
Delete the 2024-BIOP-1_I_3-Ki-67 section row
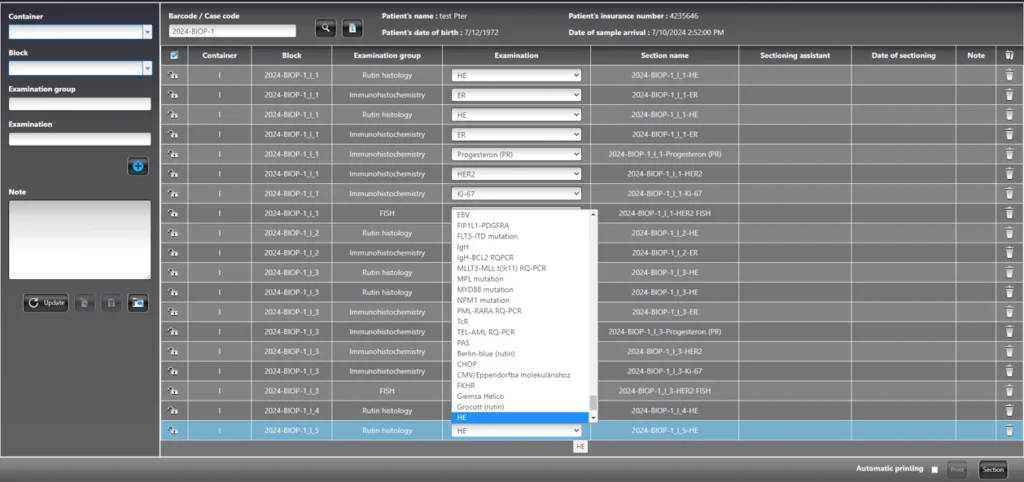coord(1009,371)
